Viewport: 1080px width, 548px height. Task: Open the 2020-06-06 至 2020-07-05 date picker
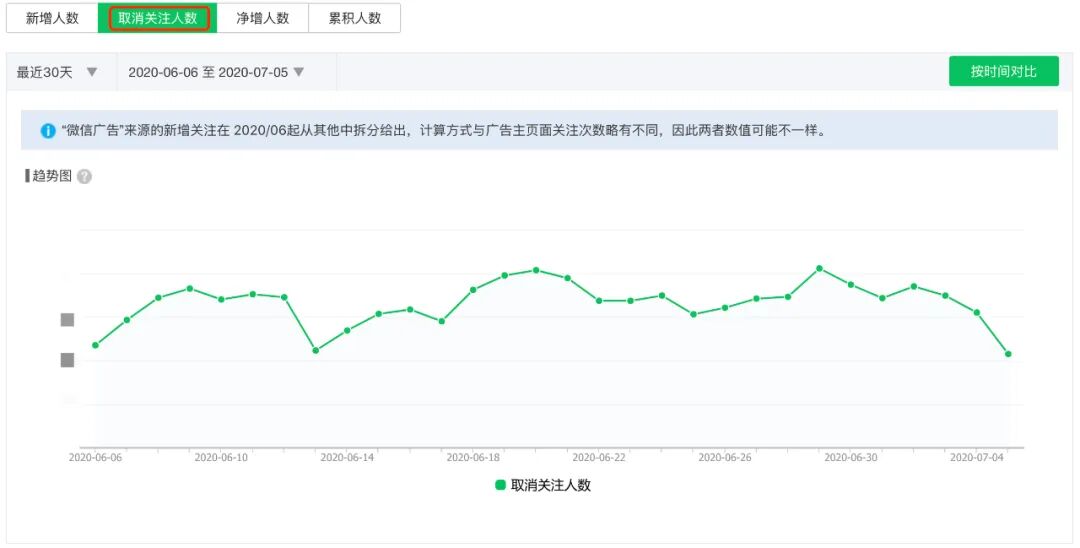point(217,72)
